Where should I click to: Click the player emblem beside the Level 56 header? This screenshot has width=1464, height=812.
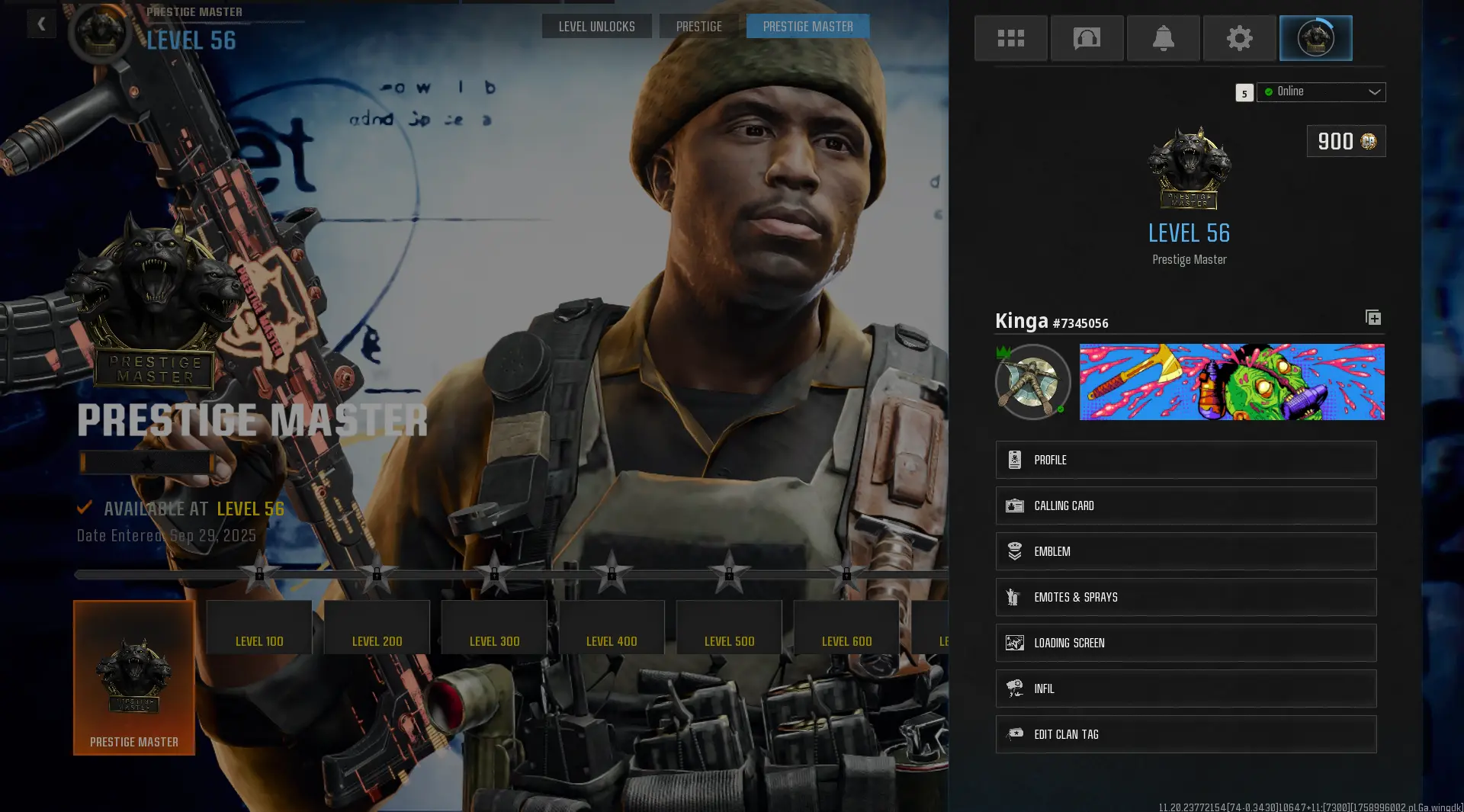pyautogui.click(x=100, y=33)
